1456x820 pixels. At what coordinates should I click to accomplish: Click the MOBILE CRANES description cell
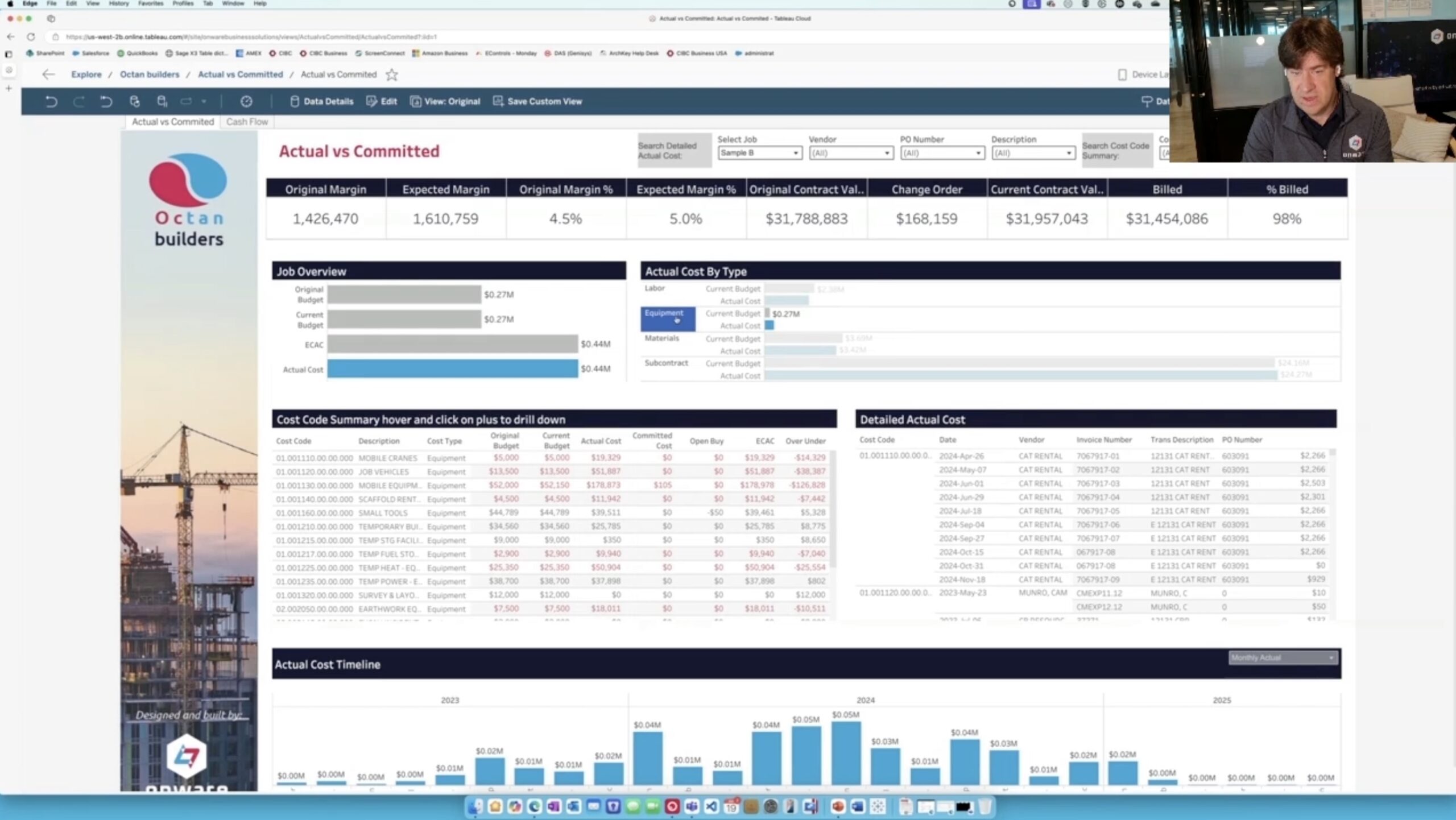coord(388,458)
